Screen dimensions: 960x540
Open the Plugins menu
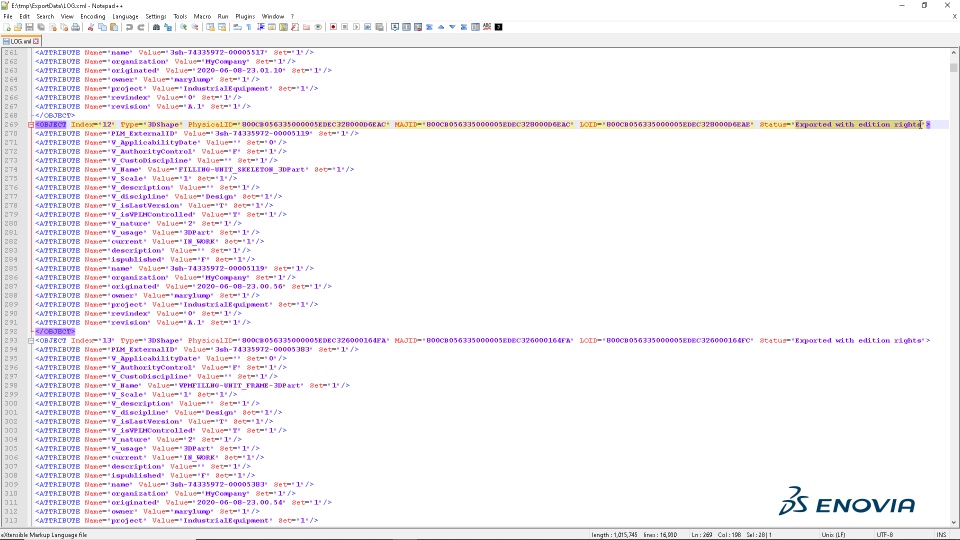click(246, 17)
